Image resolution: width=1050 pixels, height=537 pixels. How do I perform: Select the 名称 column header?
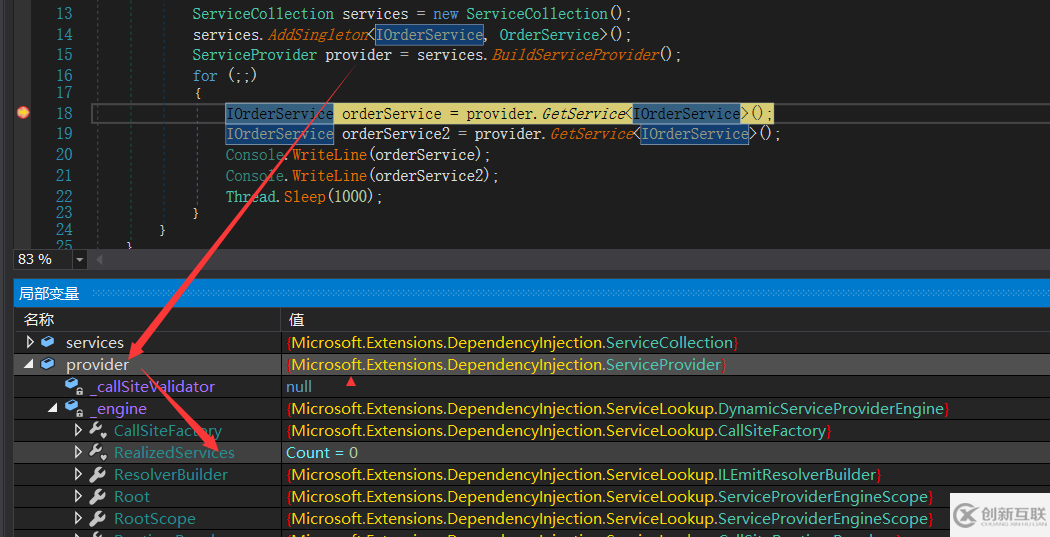39,320
